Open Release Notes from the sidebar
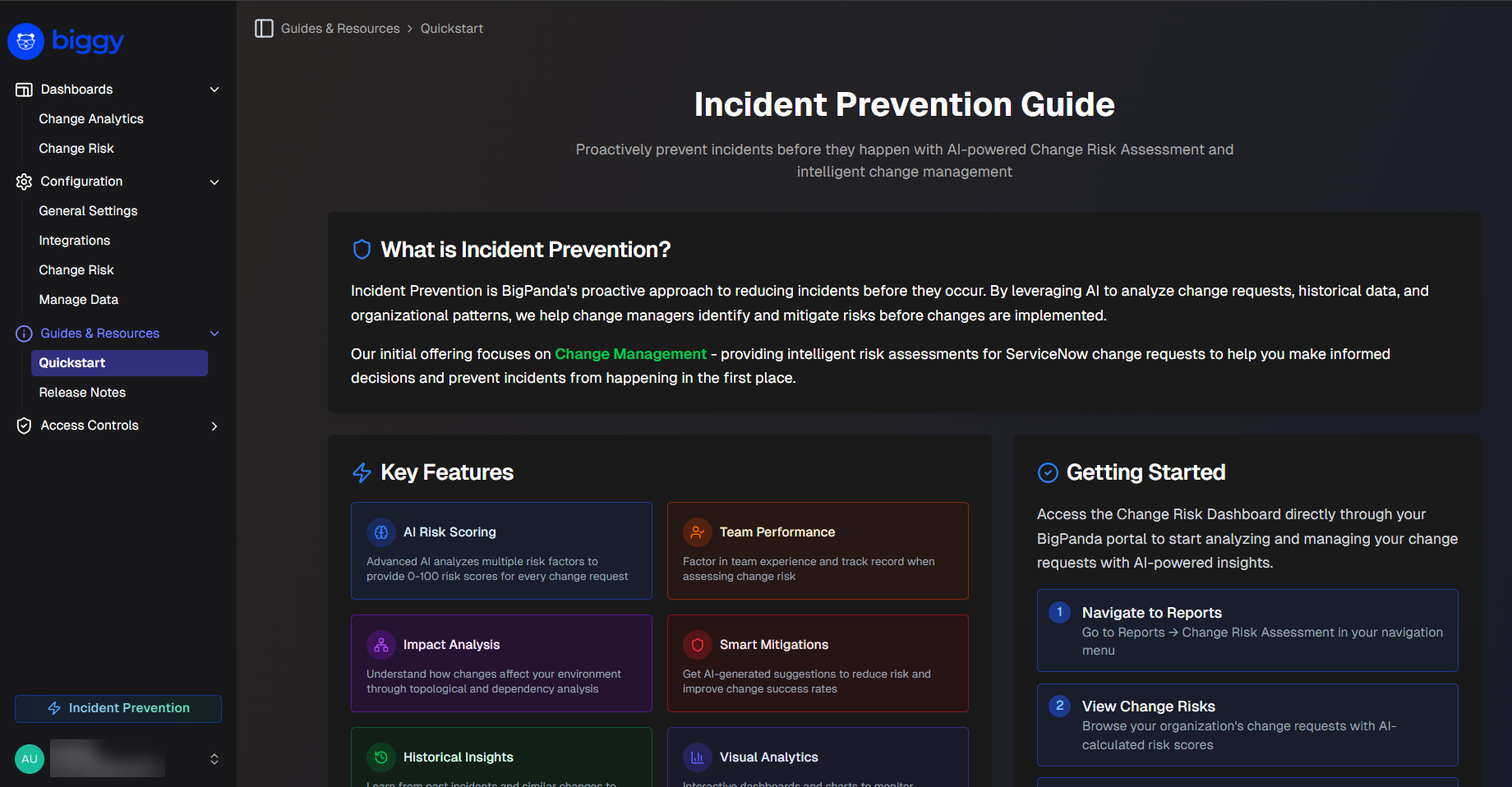Screen dimensions: 1512x787 click(x=81, y=392)
